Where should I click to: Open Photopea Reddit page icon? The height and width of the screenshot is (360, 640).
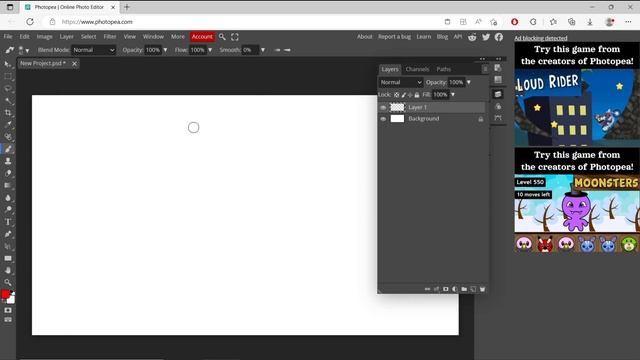coord(472,37)
